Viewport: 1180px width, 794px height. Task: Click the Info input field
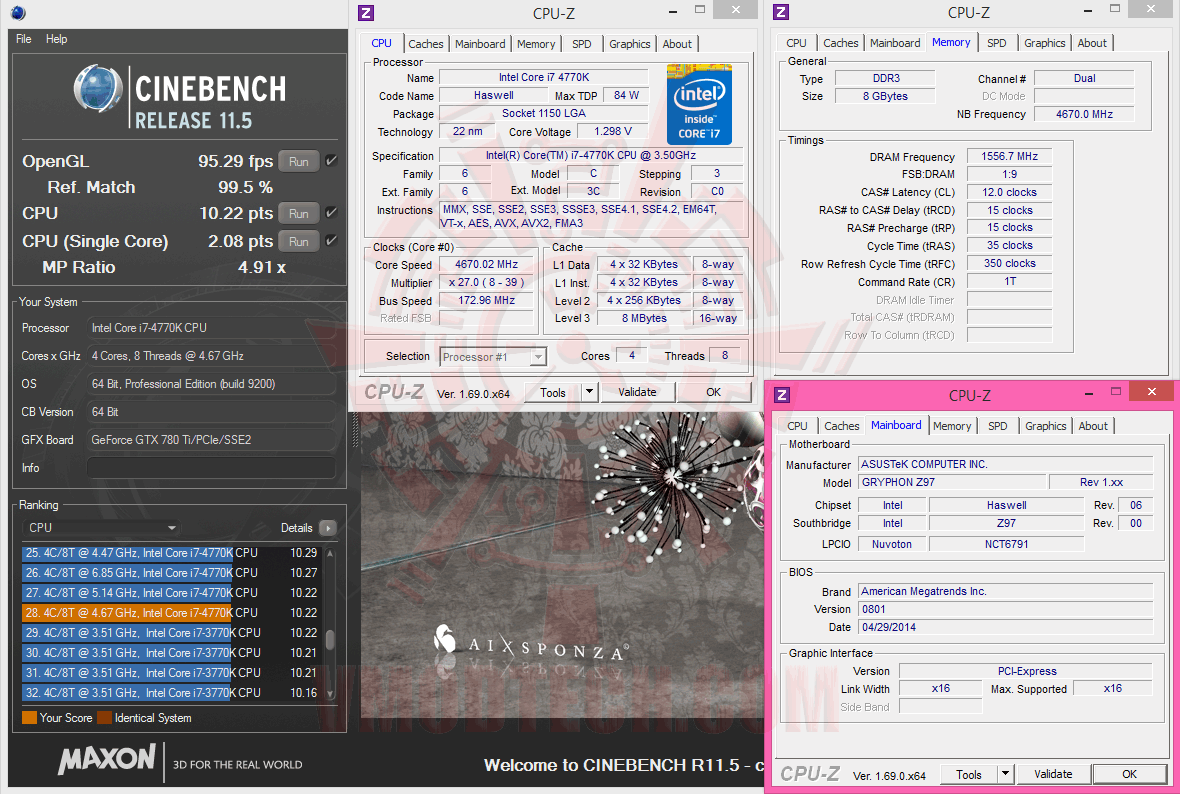click(x=211, y=468)
